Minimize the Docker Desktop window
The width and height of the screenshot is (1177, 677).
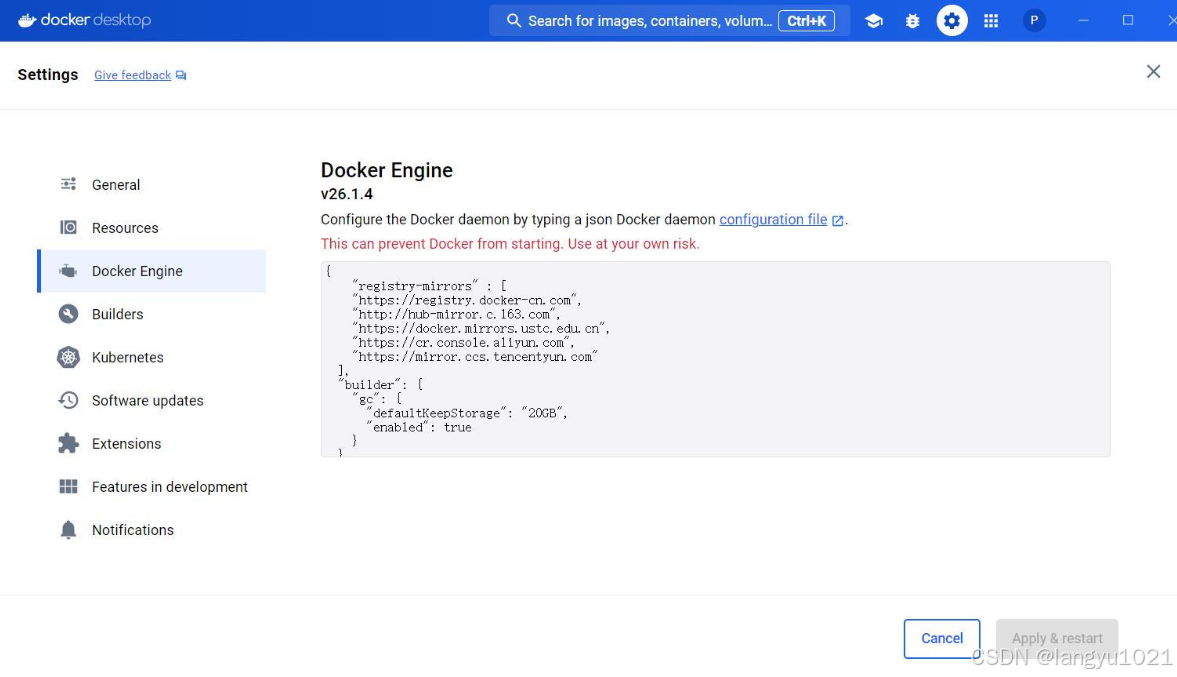1083,21
